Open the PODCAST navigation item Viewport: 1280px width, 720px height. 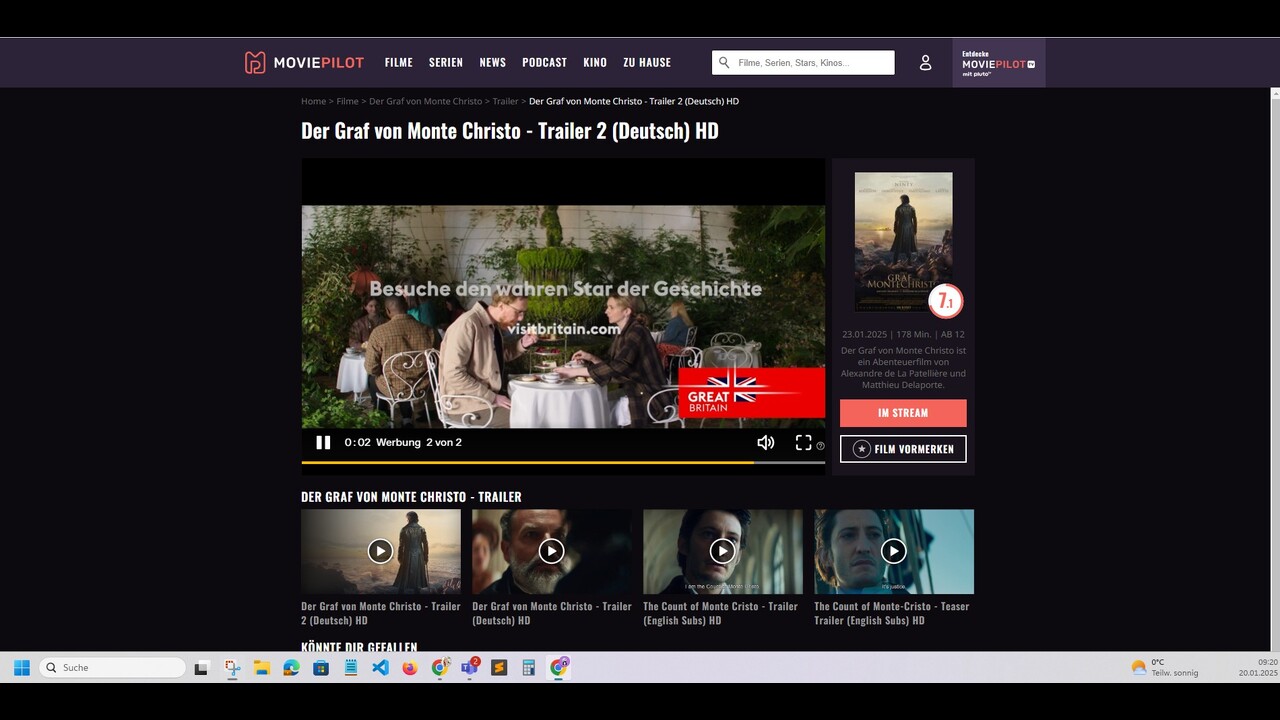coord(544,62)
